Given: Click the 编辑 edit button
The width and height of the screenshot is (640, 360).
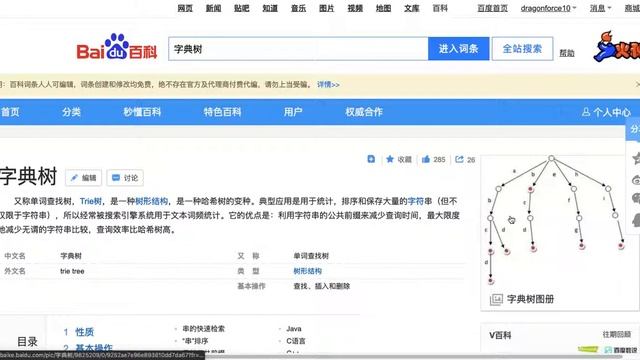Looking at the screenshot, I should click(x=83, y=178).
